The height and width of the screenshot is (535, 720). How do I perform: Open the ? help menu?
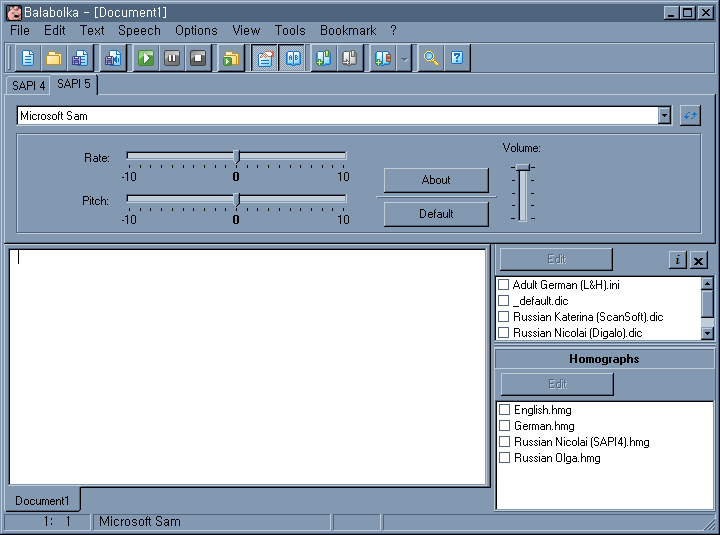point(393,30)
